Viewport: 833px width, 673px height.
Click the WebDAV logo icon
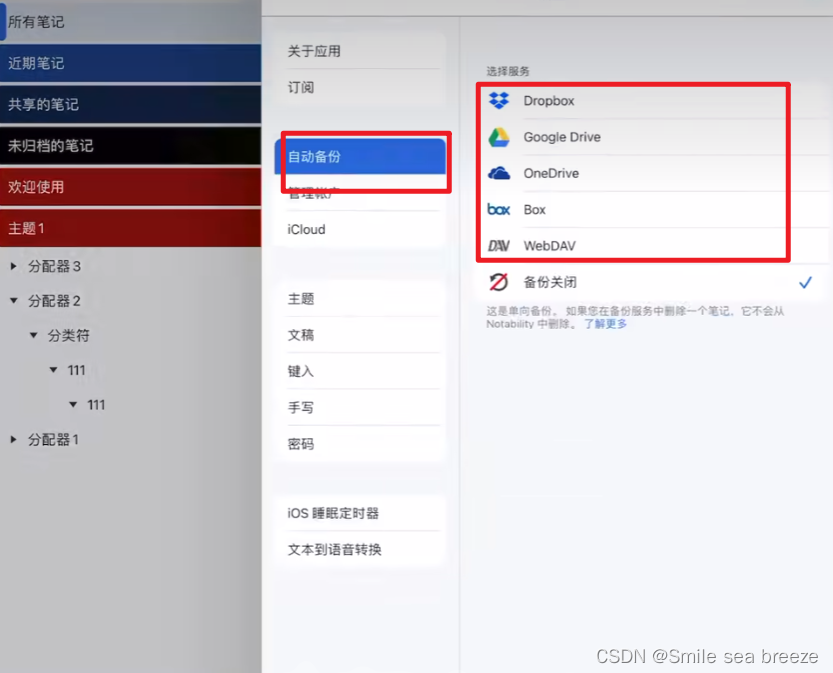coord(498,245)
